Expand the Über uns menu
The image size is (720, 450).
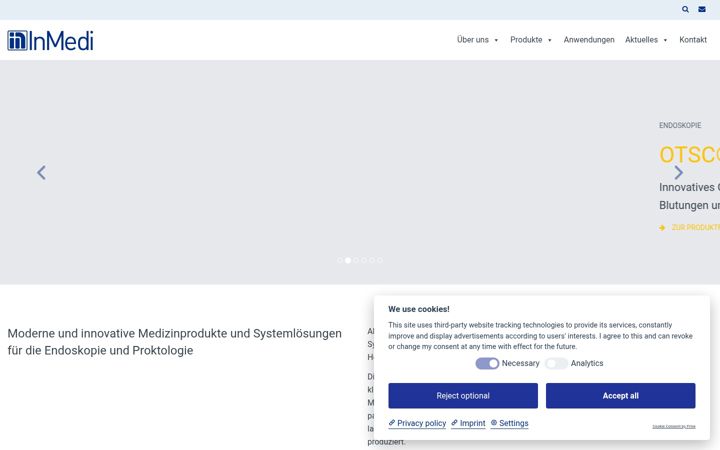tap(478, 40)
